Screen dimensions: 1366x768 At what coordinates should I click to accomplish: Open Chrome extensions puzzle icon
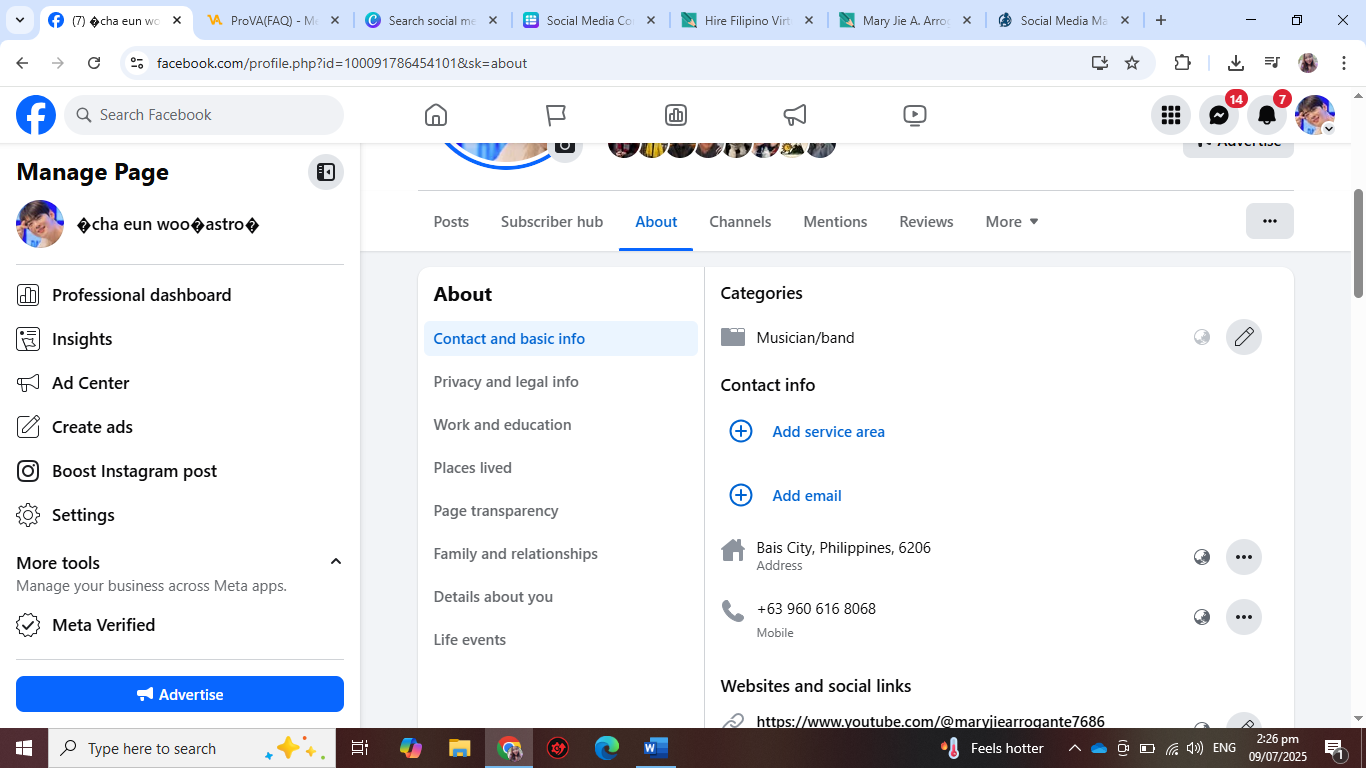(1182, 63)
